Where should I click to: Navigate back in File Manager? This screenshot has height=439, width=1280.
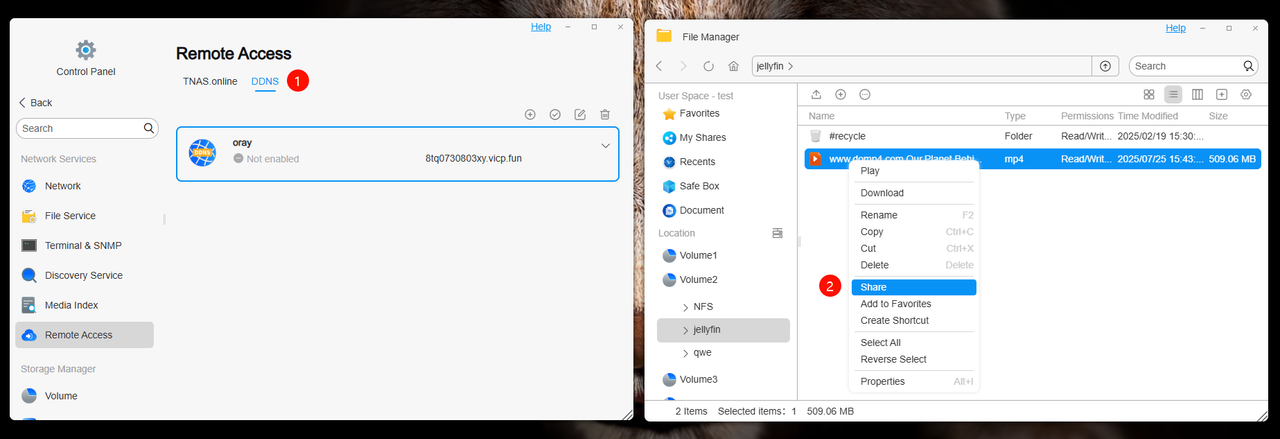click(x=659, y=66)
